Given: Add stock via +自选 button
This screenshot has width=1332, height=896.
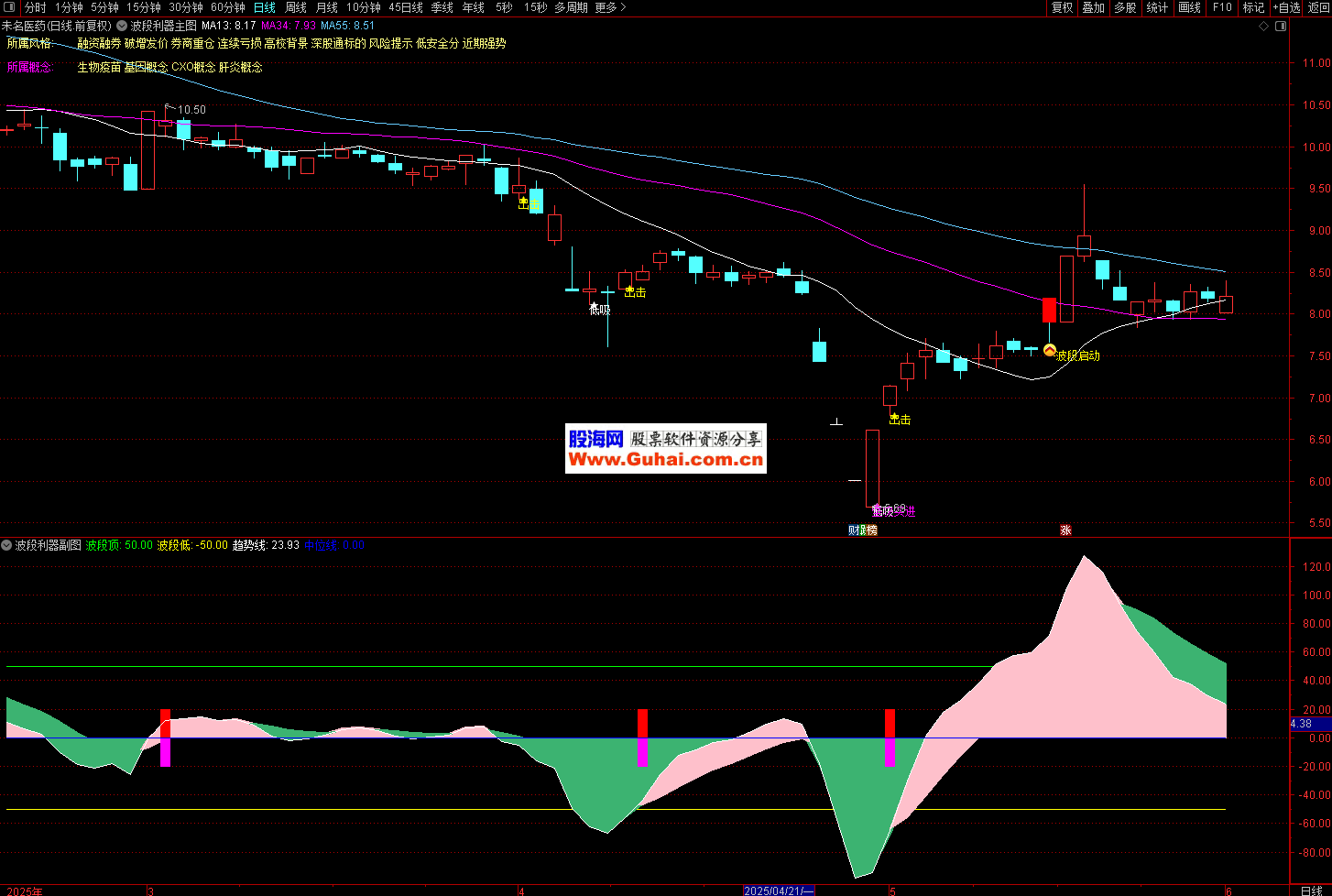Looking at the screenshot, I should [1285, 7].
